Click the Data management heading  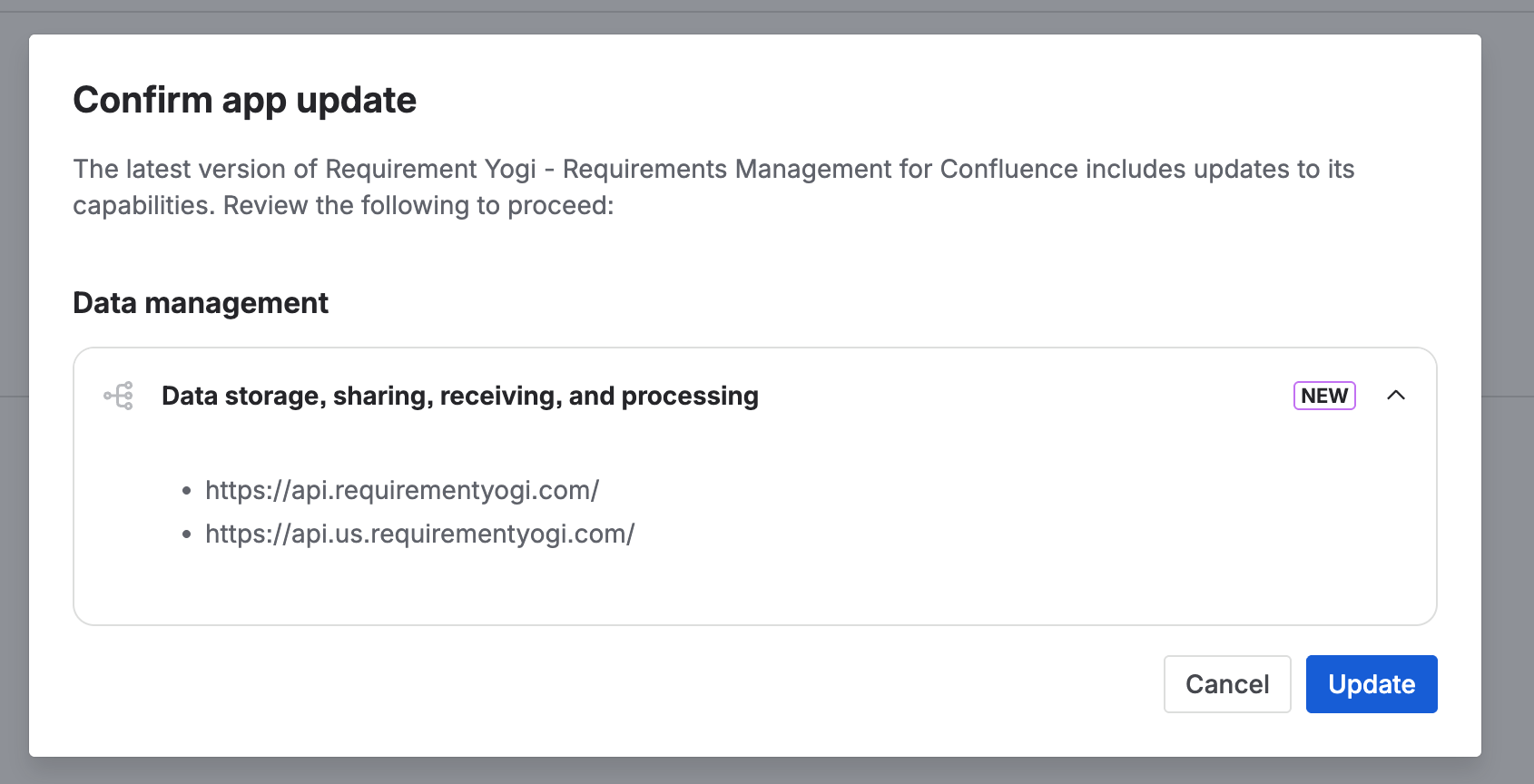(201, 303)
